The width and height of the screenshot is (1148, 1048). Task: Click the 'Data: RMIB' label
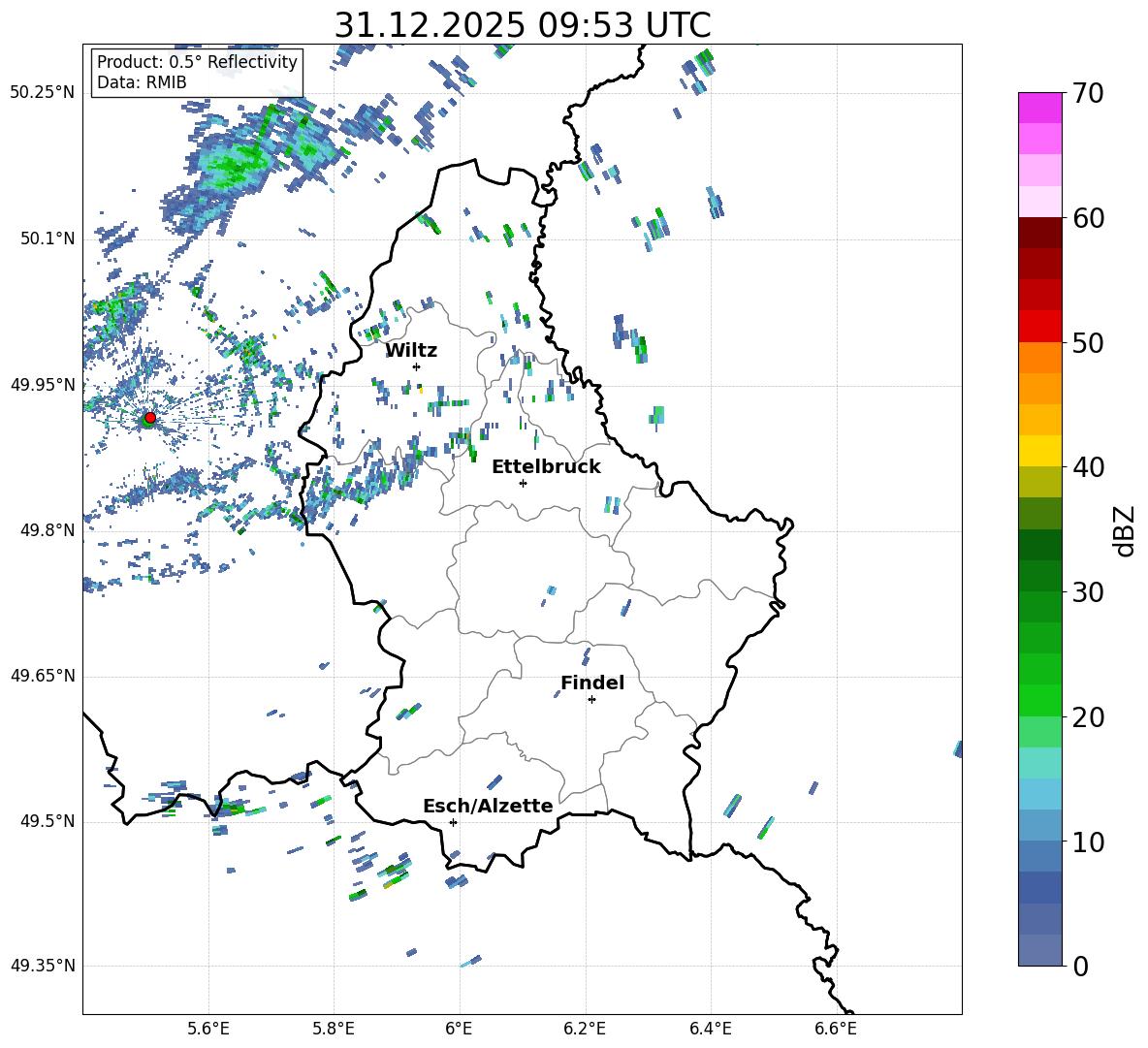point(142,82)
